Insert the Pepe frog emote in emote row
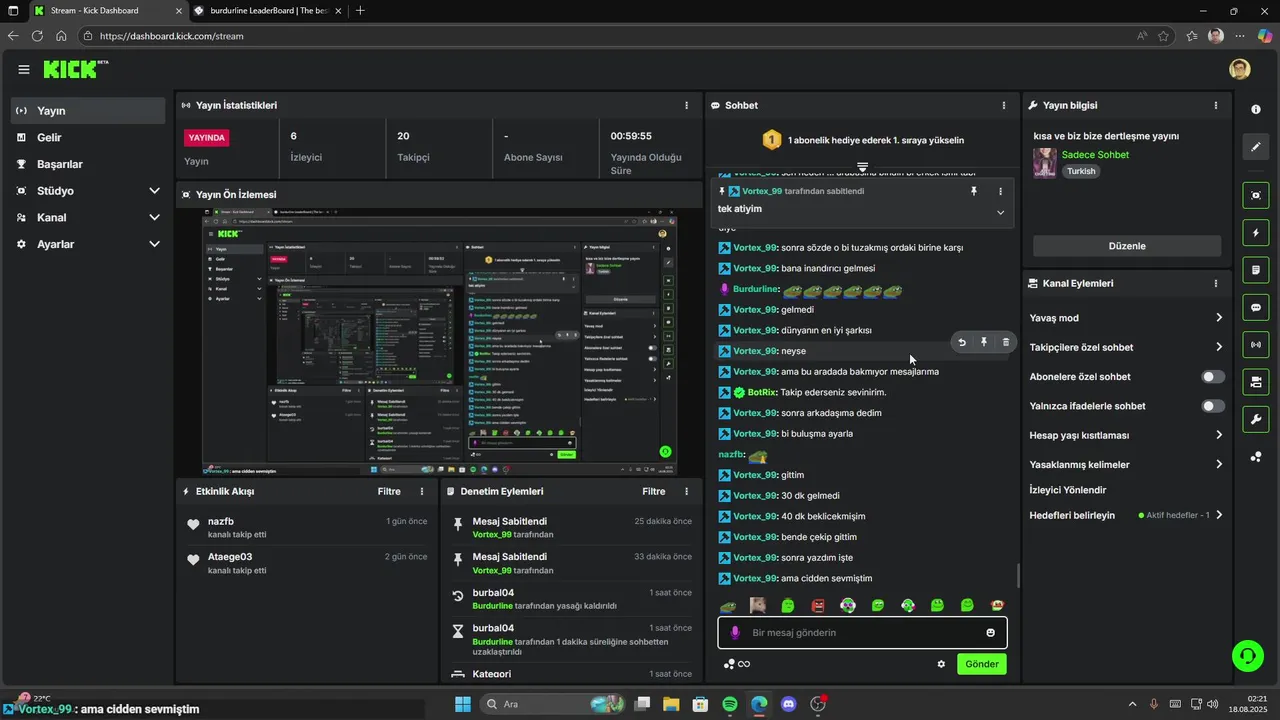This screenshot has width=1280, height=720. tap(729, 605)
